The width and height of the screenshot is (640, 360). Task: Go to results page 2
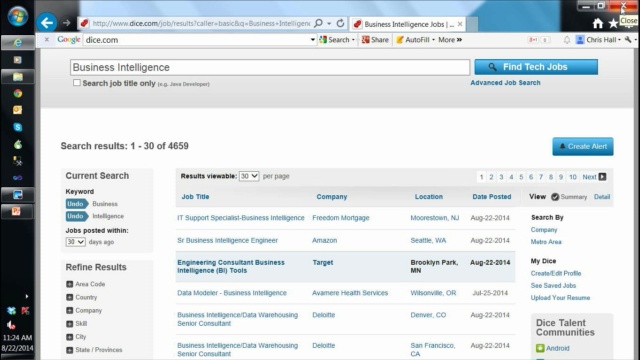(491, 177)
